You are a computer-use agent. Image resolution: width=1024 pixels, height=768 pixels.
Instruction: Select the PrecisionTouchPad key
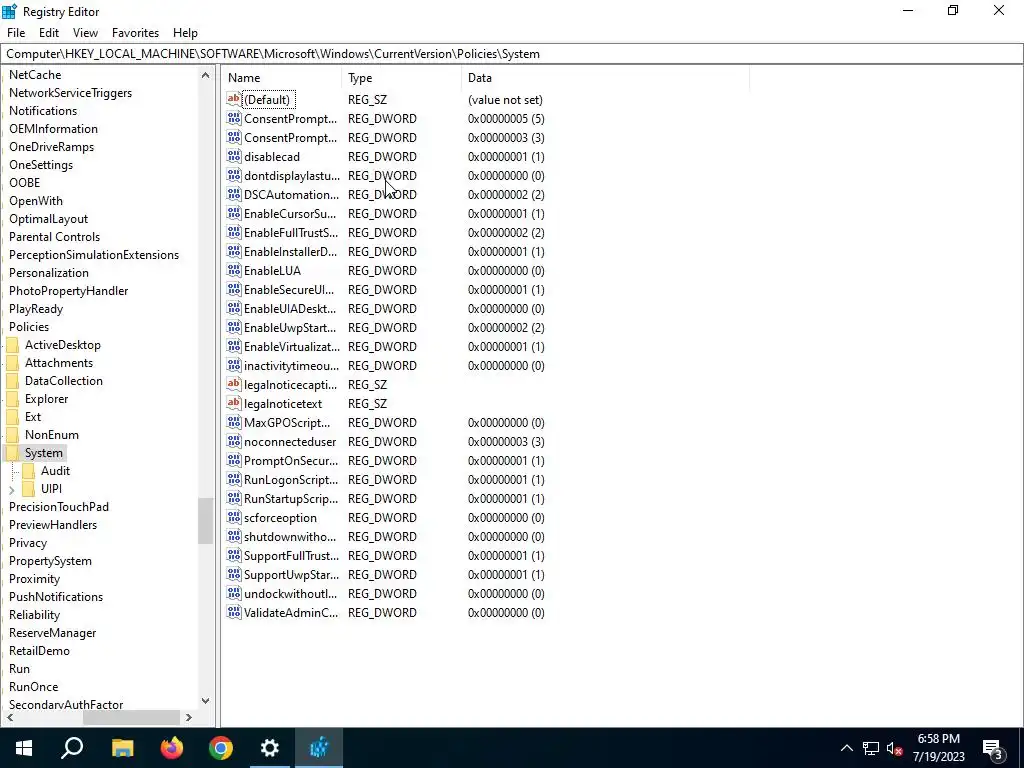pos(59,507)
